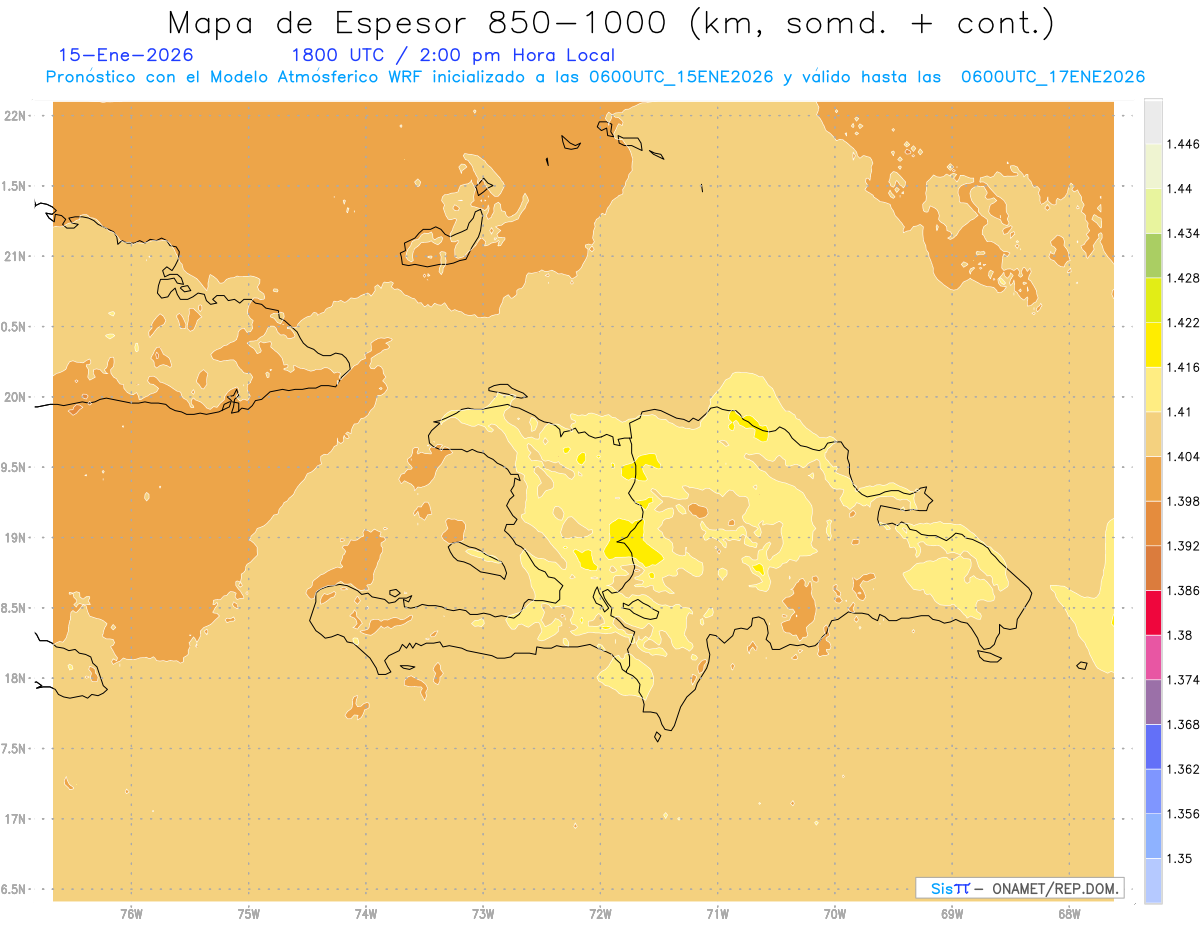The width and height of the screenshot is (1200, 927).
Task: Click the legend value '1.434'
Action: pyautogui.click(x=1183, y=233)
